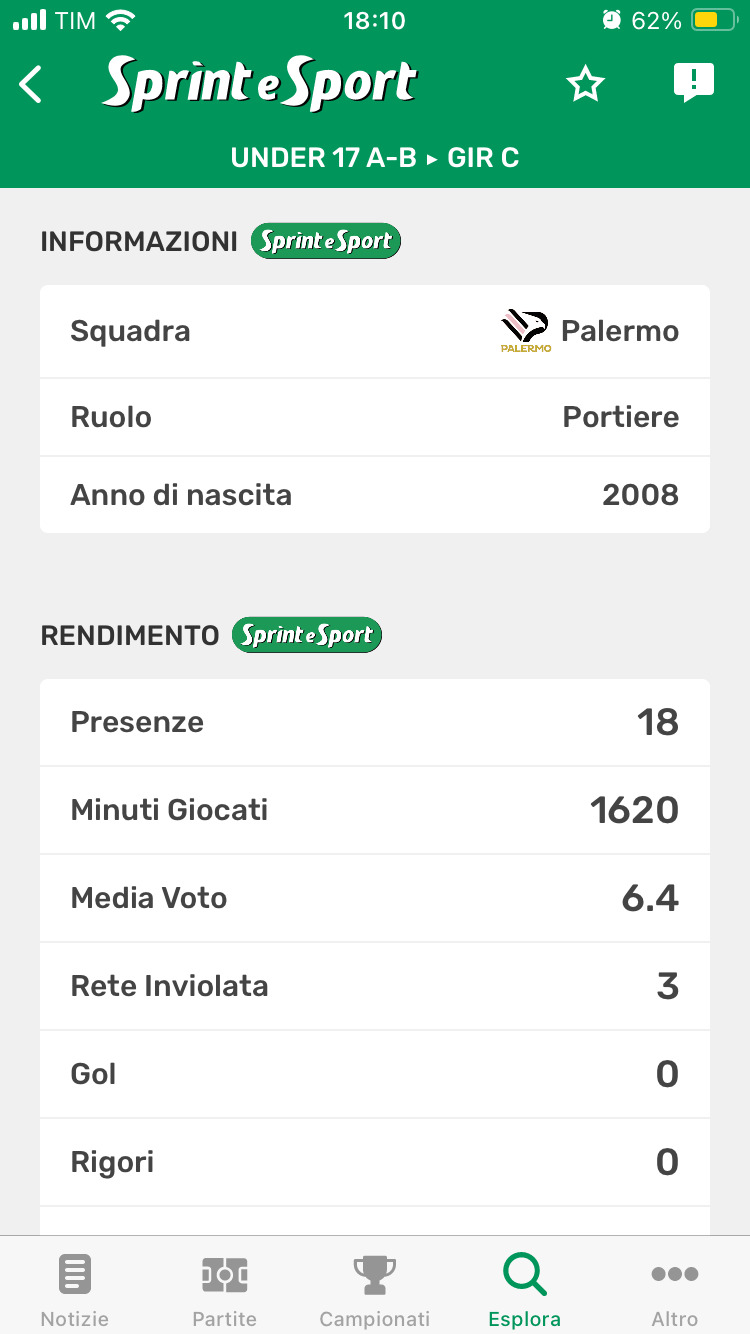
Task: Select the Ruolo Portiere row
Action: pyautogui.click(x=375, y=417)
